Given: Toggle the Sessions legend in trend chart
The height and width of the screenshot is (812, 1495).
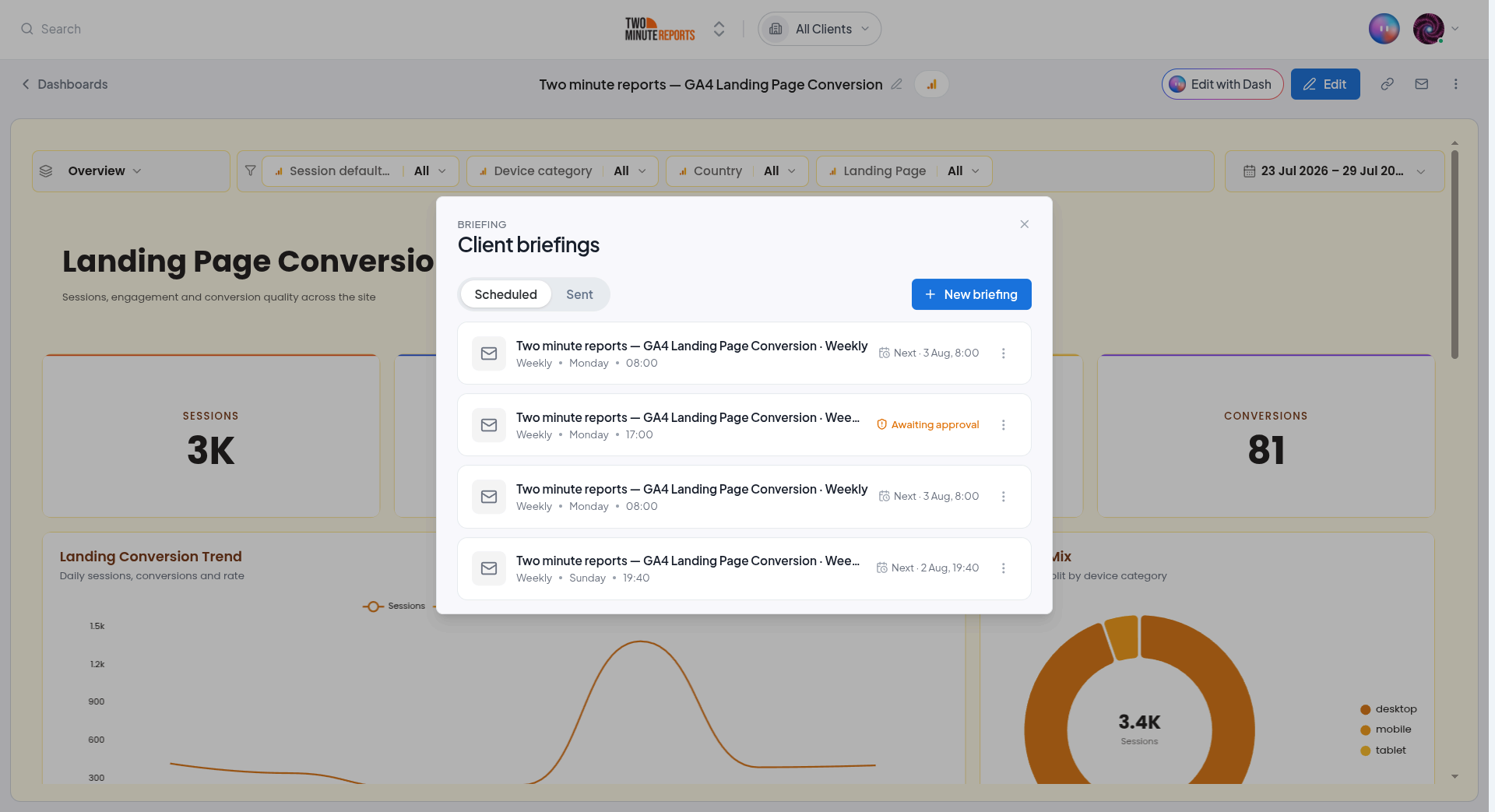Looking at the screenshot, I should [x=394, y=606].
